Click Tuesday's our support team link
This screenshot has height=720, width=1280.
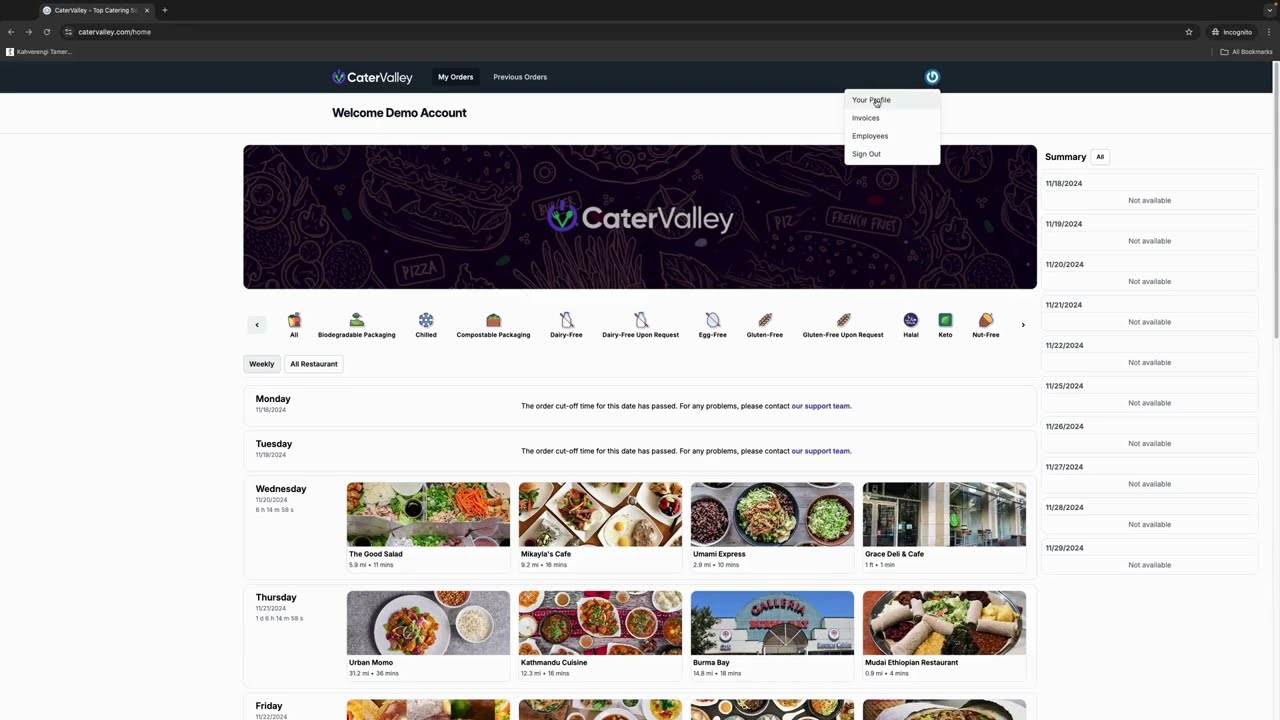(x=821, y=451)
